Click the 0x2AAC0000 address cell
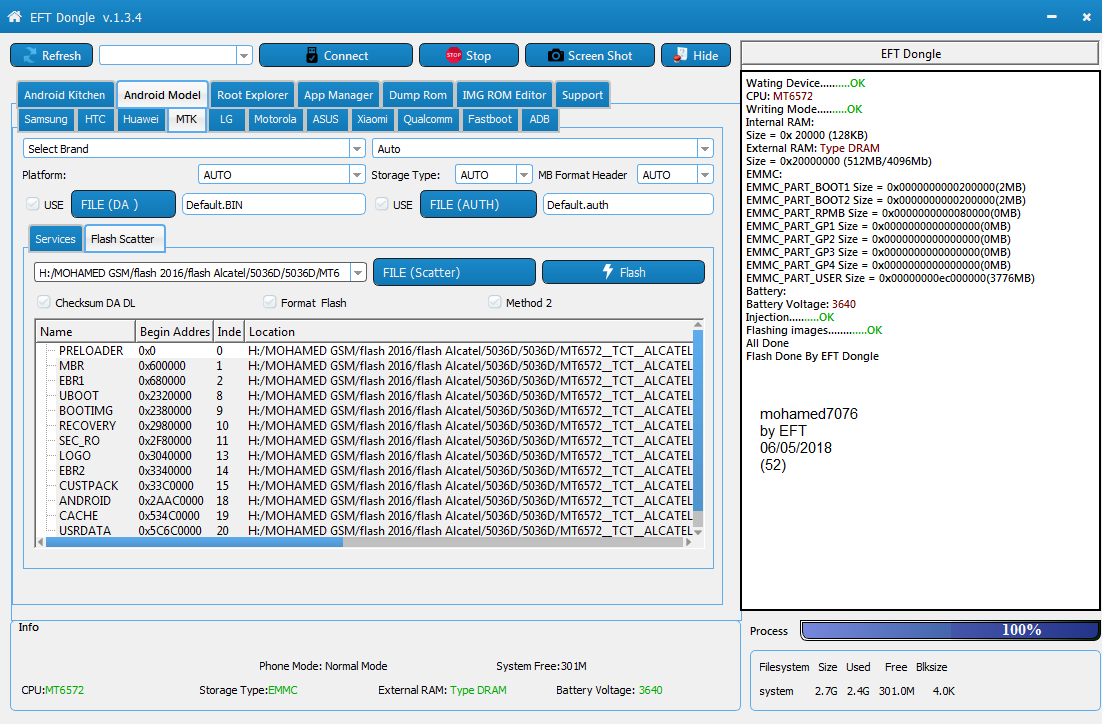The image size is (1102, 724). (x=171, y=500)
